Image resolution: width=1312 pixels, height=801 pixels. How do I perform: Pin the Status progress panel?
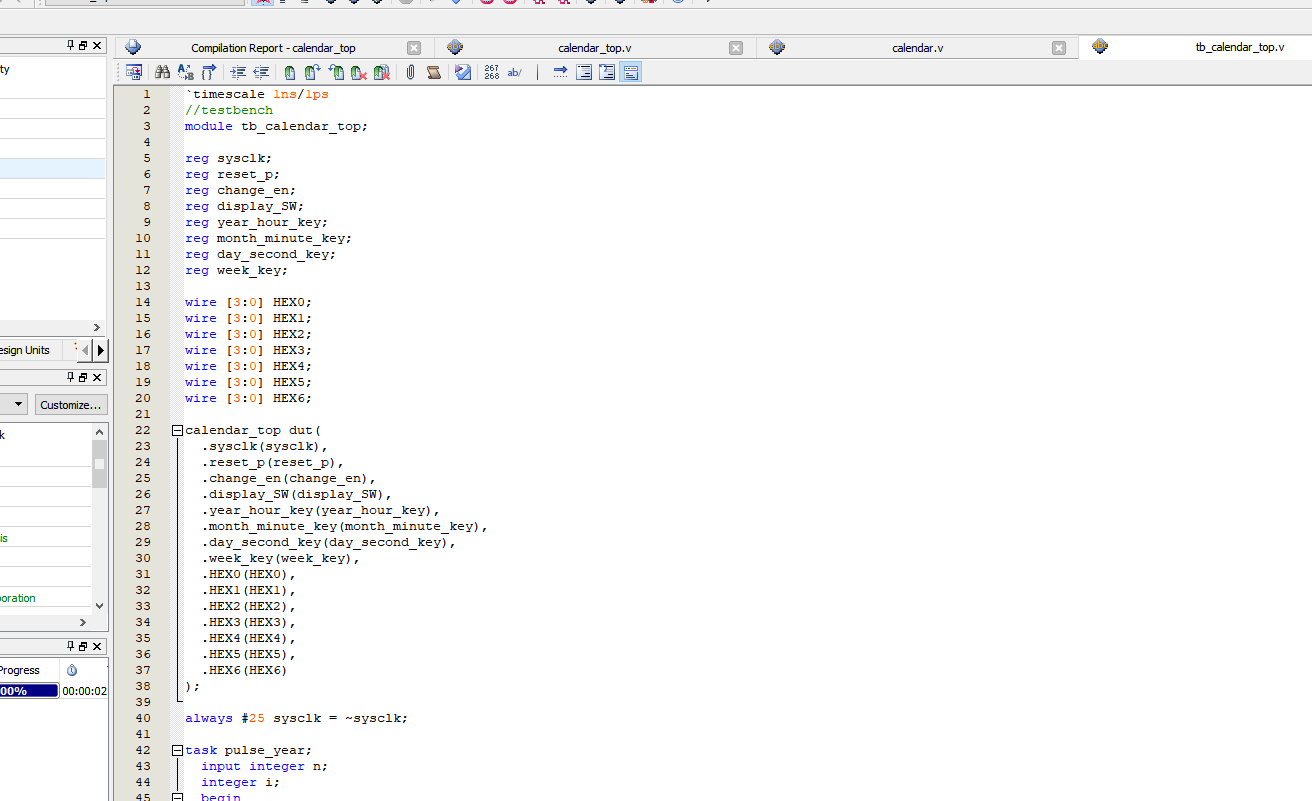click(x=70, y=646)
